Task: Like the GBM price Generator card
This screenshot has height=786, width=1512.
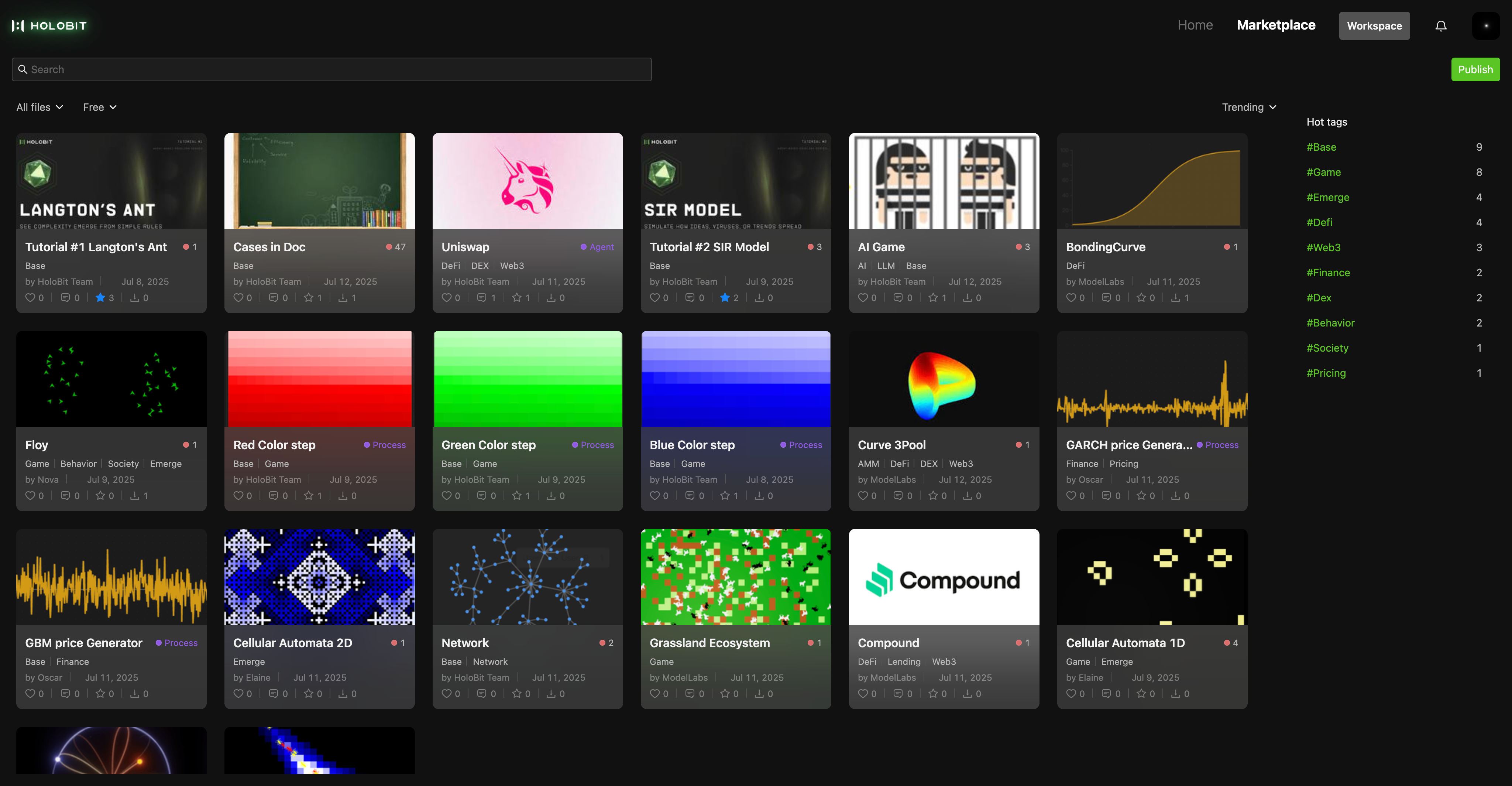Action: pyautogui.click(x=30, y=694)
